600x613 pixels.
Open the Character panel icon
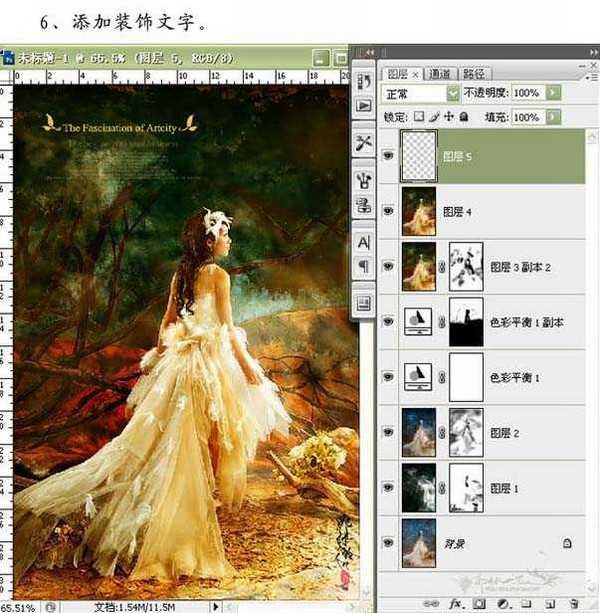click(x=362, y=243)
